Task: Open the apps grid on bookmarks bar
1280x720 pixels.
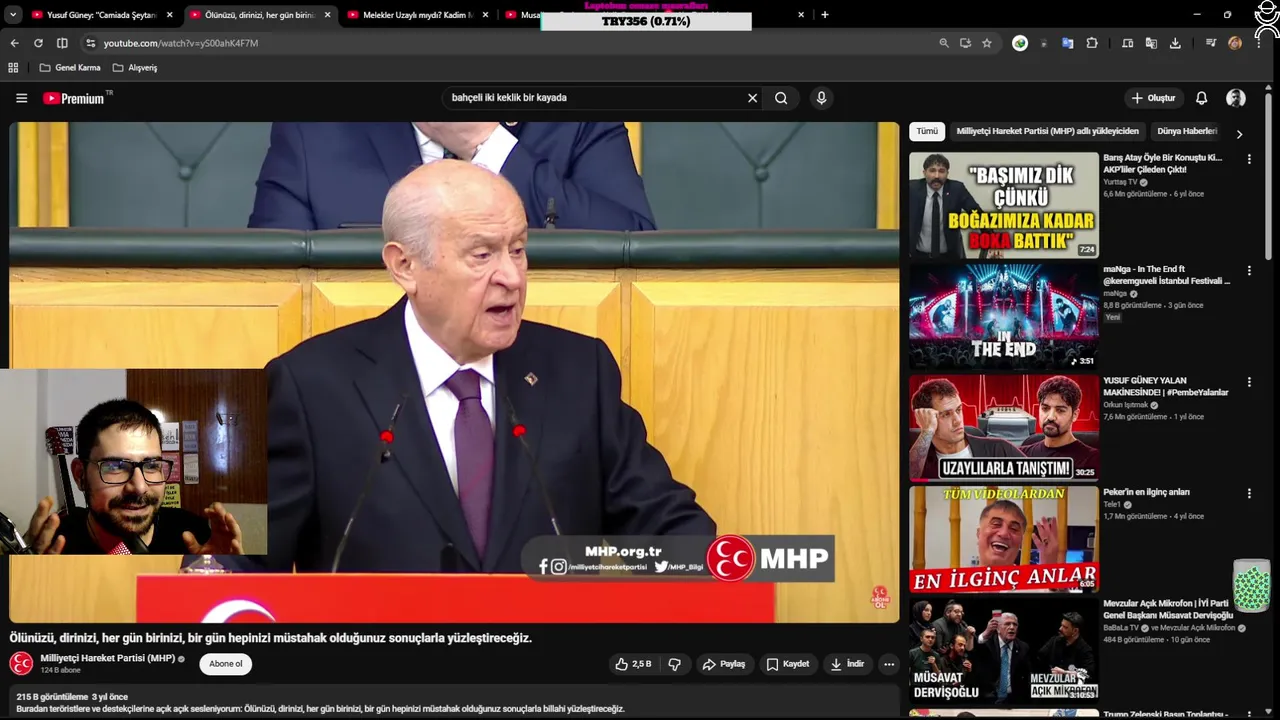Action: click(x=13, y=68)
